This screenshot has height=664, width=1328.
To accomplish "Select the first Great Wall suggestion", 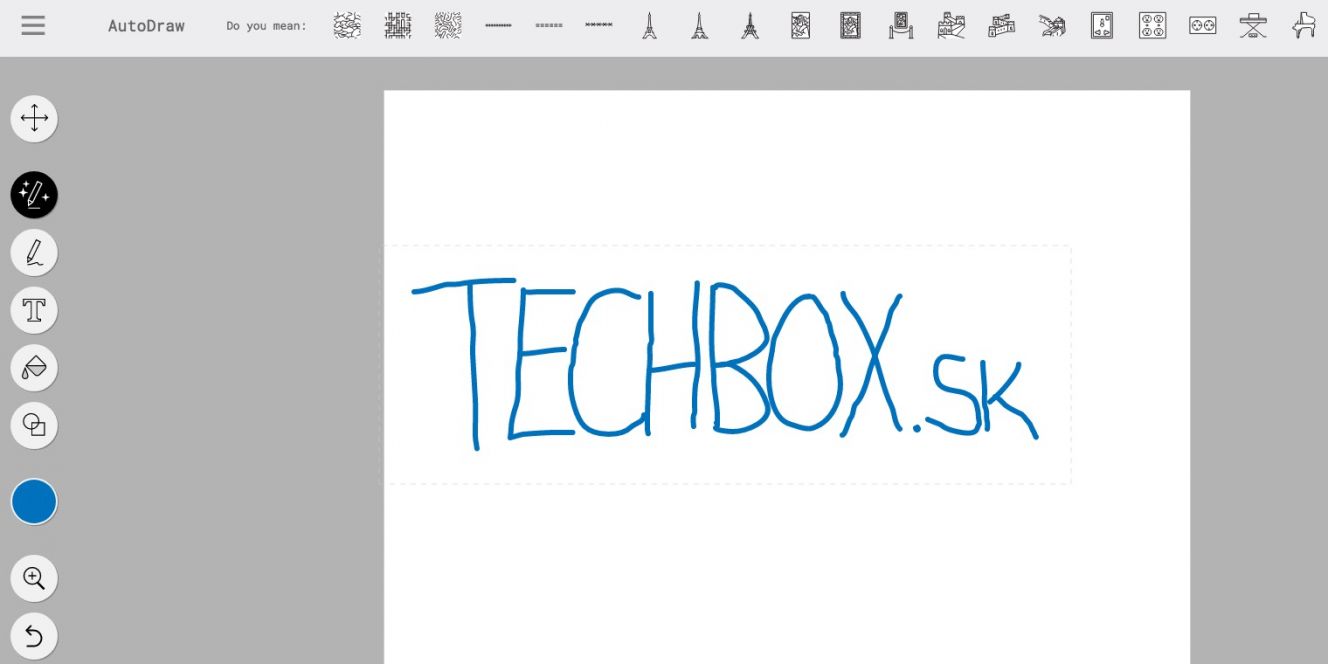I will 951,25.
